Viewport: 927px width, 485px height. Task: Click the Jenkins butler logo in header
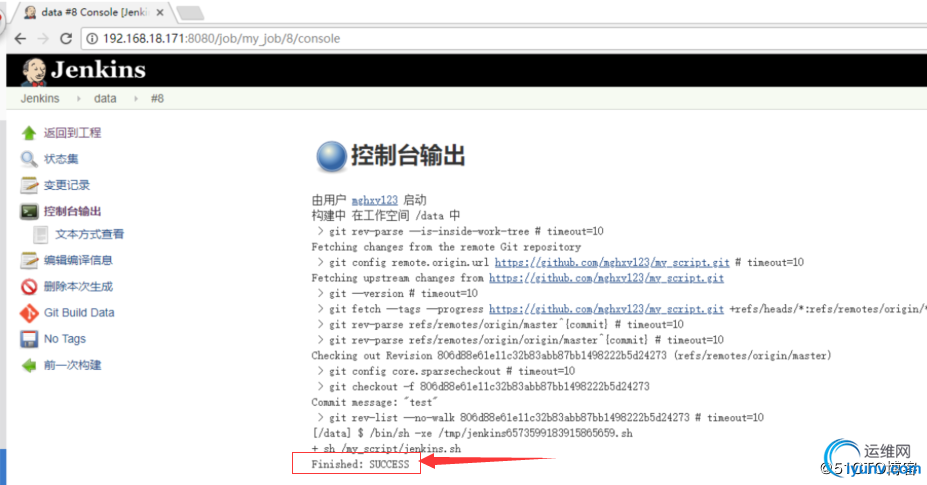34,71
